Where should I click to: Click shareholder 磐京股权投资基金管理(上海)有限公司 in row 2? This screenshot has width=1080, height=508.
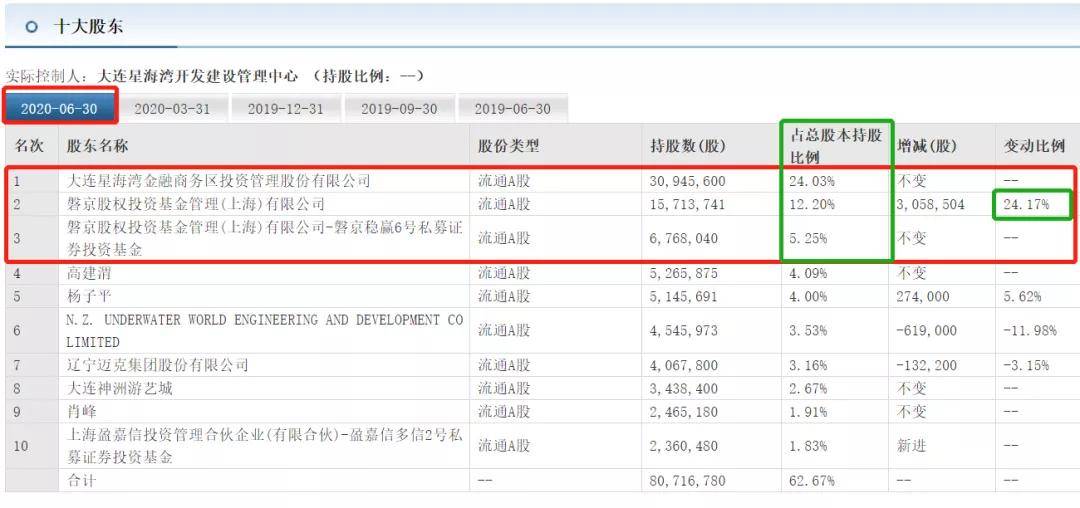(x=195, y=205)
